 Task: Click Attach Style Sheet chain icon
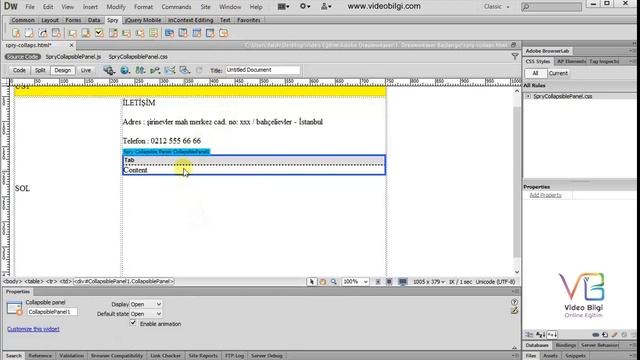pos(596,335)
